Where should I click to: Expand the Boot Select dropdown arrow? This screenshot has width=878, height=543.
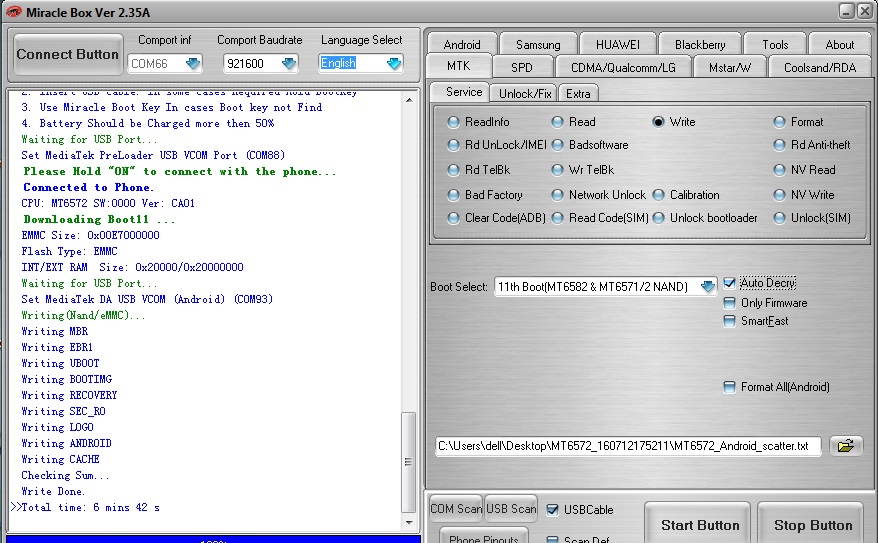pyautogui.click(x=708, y=287)
